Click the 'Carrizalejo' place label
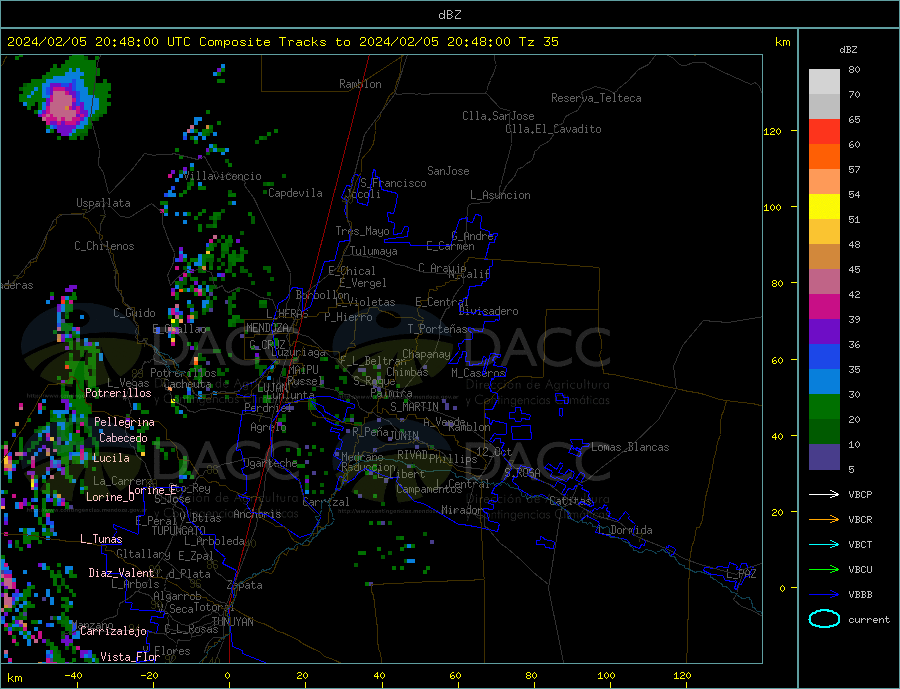 point(113,632)
